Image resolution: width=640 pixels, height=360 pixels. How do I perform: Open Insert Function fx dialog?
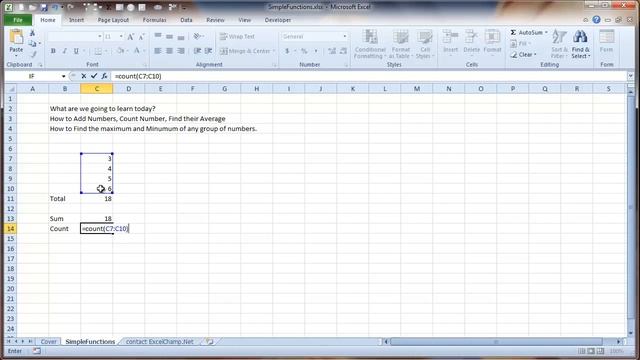coord(104,76)
